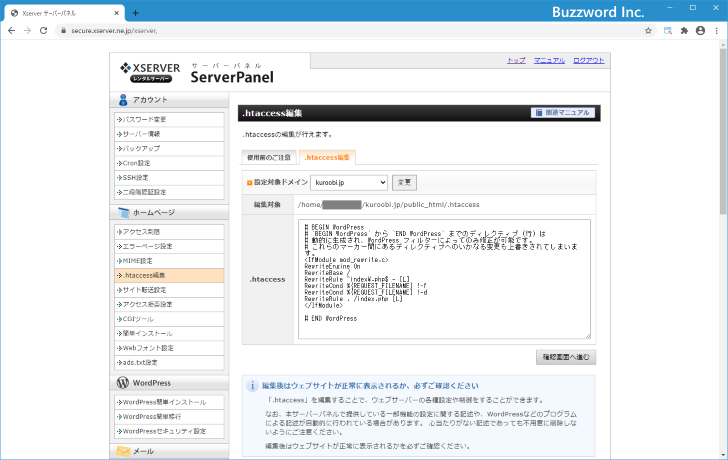The height and width of the screenshot is (460, 728).
Task: Close the Xserver サーバーパネル tab
Action: coord(116,13)
